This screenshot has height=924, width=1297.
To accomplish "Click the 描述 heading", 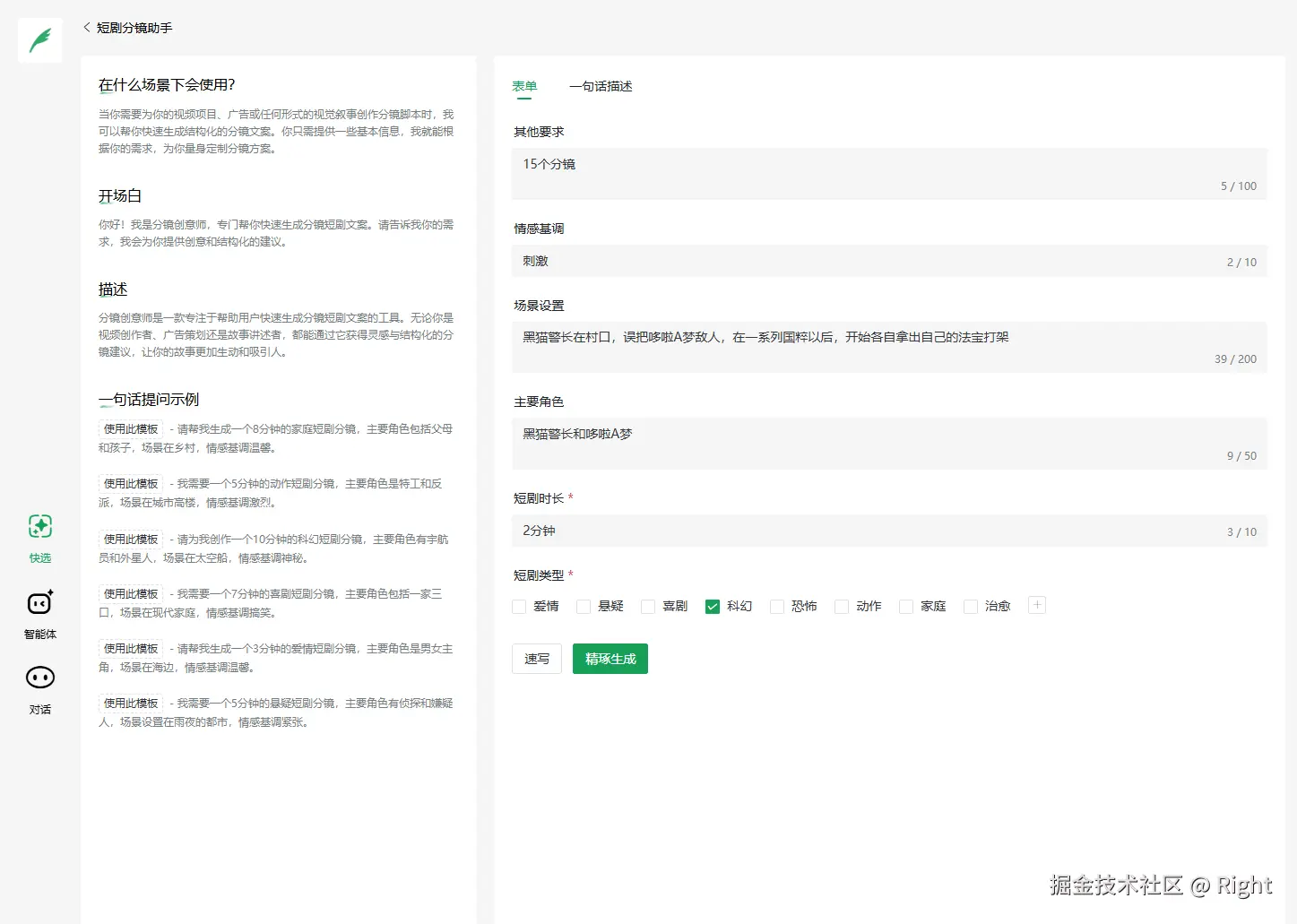I will [113, 289].
